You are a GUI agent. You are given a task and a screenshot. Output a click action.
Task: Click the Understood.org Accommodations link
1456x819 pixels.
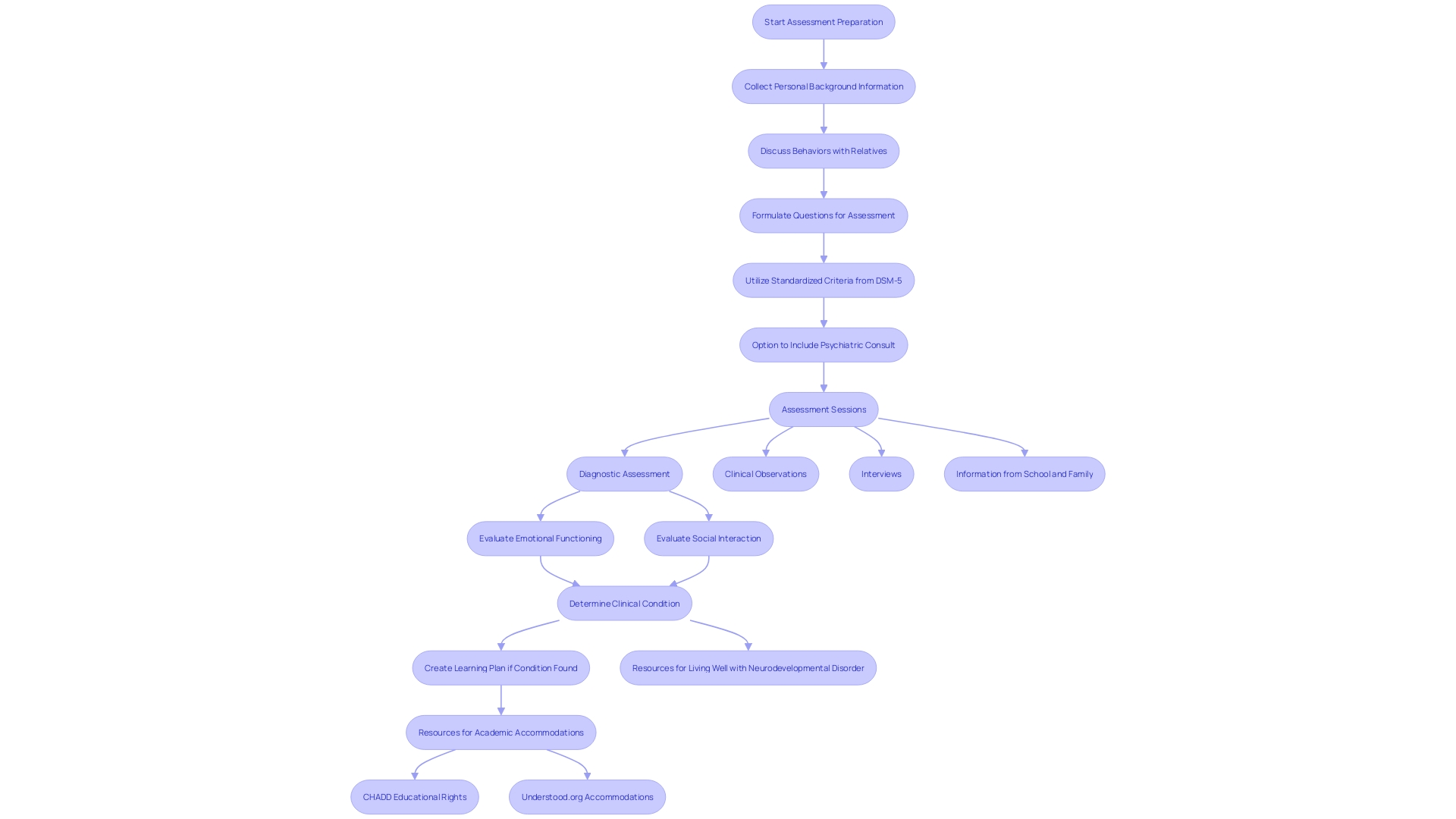point(587,796)
